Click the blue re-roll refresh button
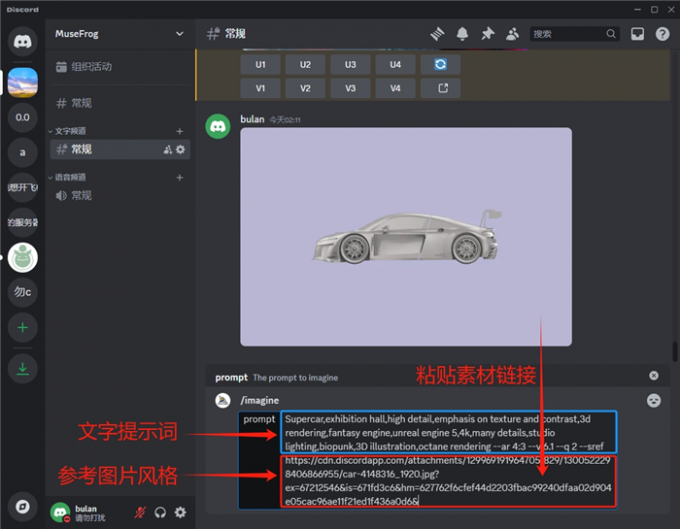Viewport: 680px width, 529px height. pos(441,65)
